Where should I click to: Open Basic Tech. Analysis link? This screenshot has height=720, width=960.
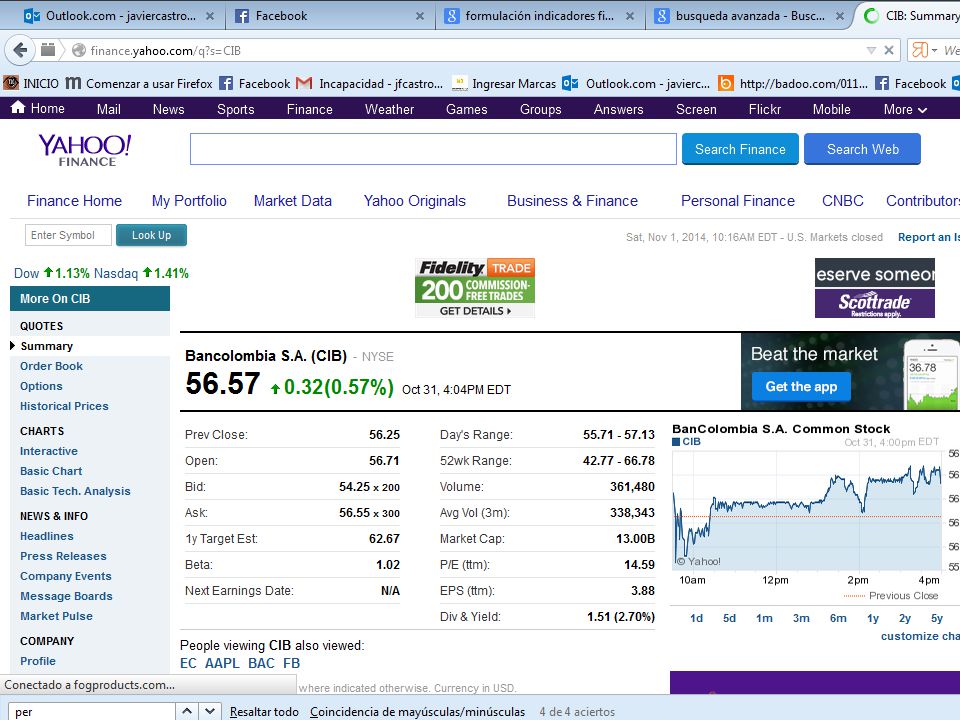coord(75,491)
